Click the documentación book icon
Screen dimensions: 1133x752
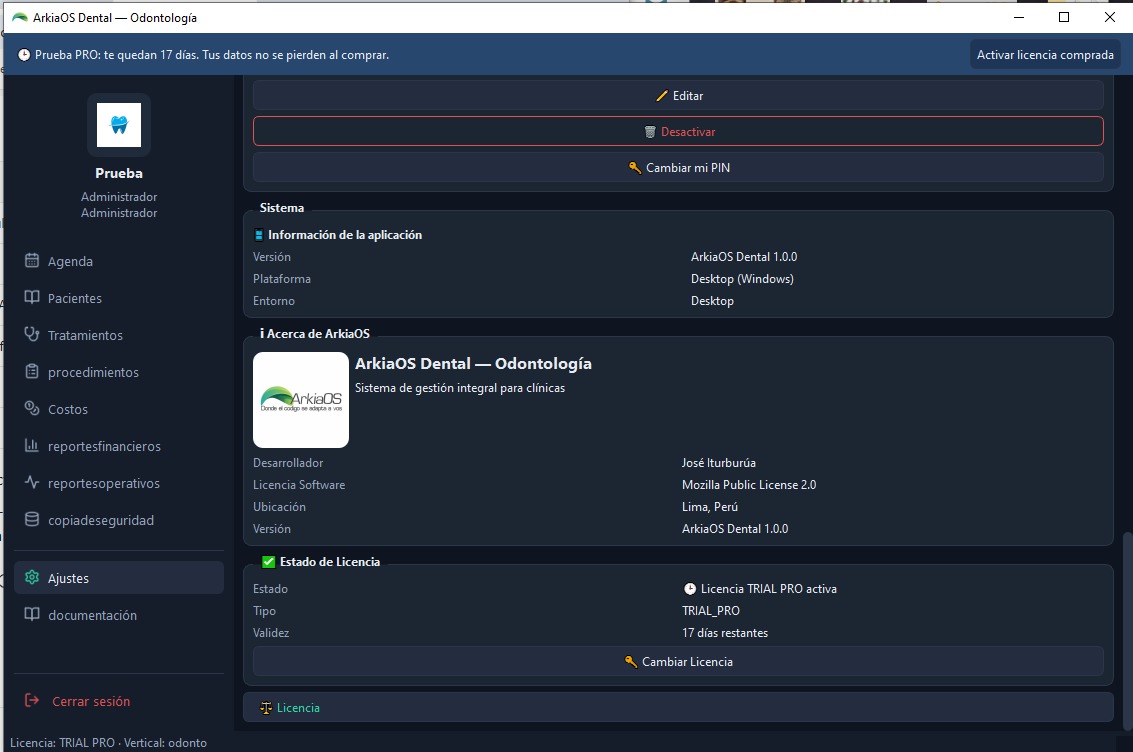tap(32, 615)
